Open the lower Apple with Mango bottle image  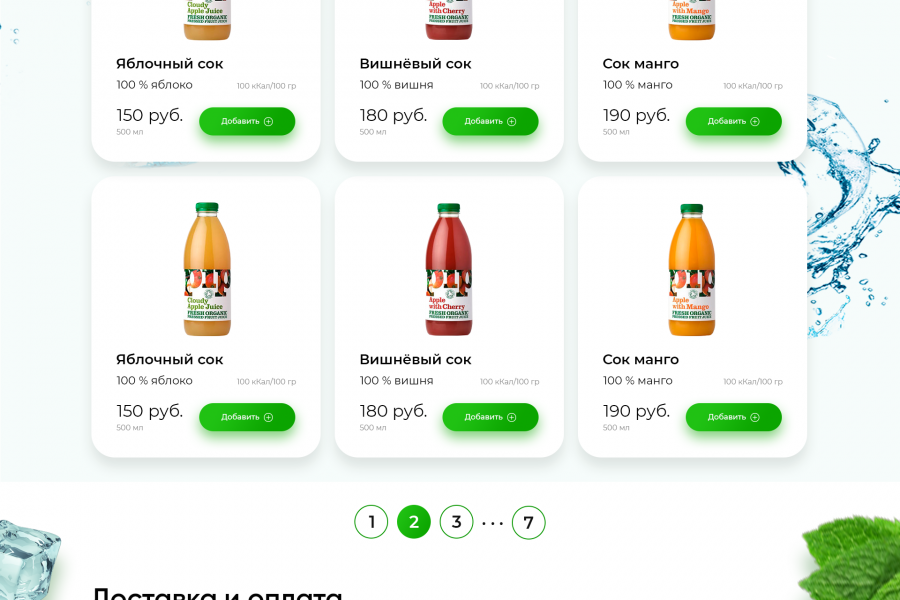[692, 270]
